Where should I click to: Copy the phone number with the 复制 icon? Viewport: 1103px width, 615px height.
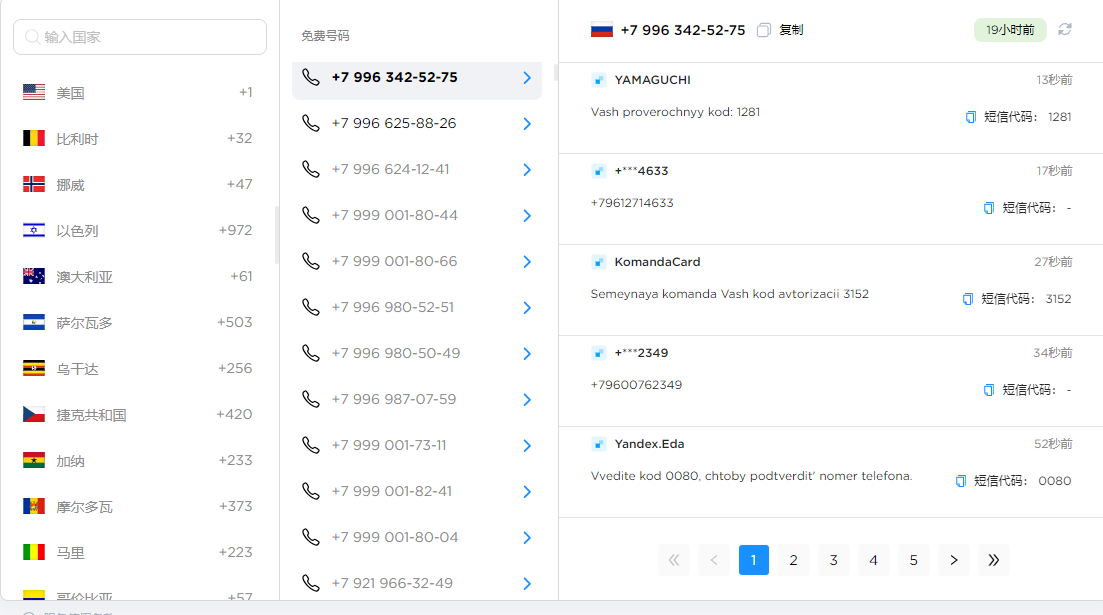point(763,30)
